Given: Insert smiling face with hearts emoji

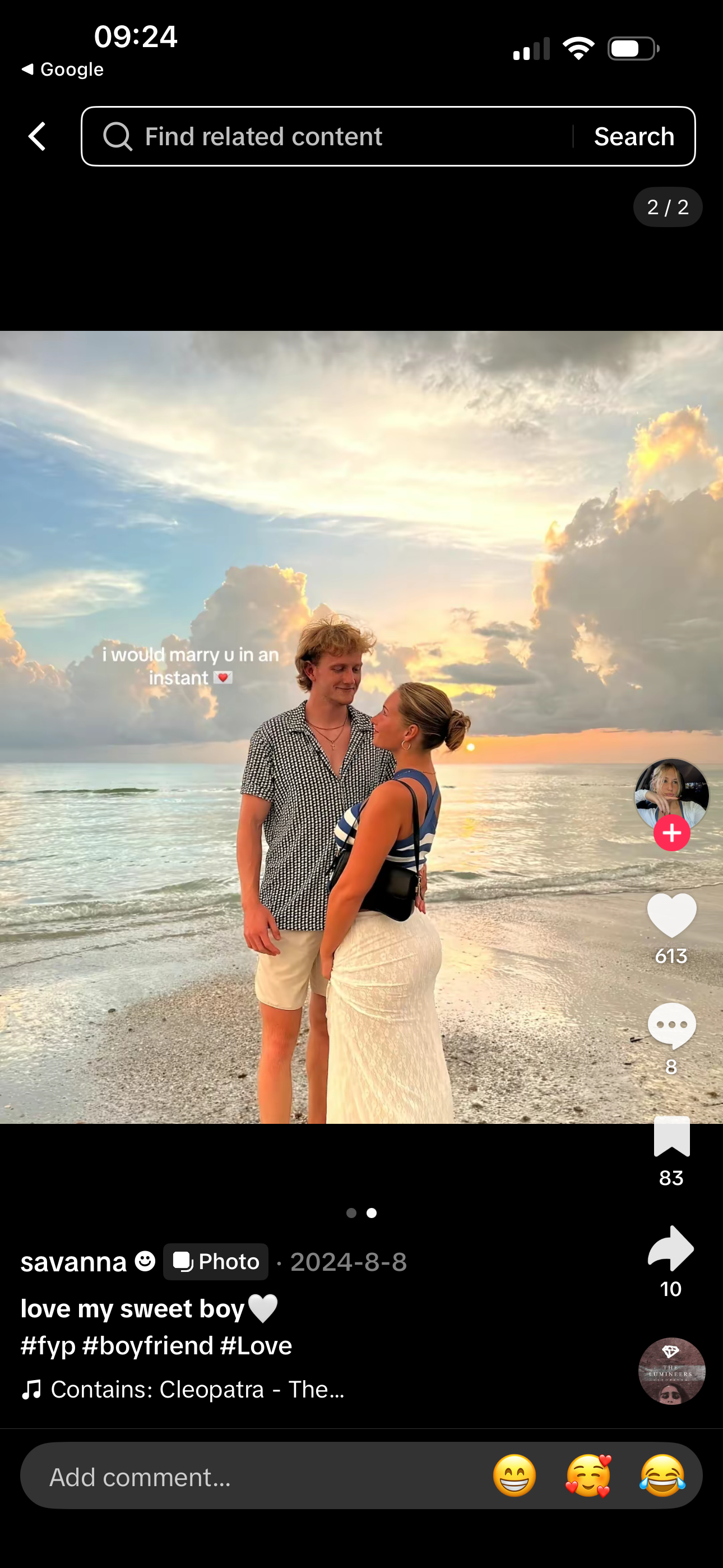Looking at the screenshot, I should (x=588, y=1475).
